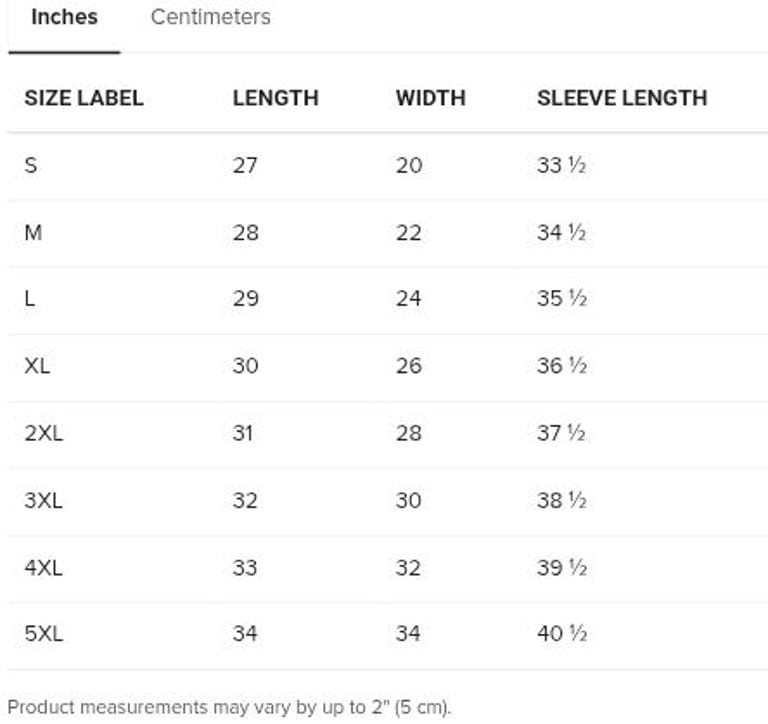Select the 5XL size row label
The width and height of the screenshot is (768, 724).
point(43,634)
